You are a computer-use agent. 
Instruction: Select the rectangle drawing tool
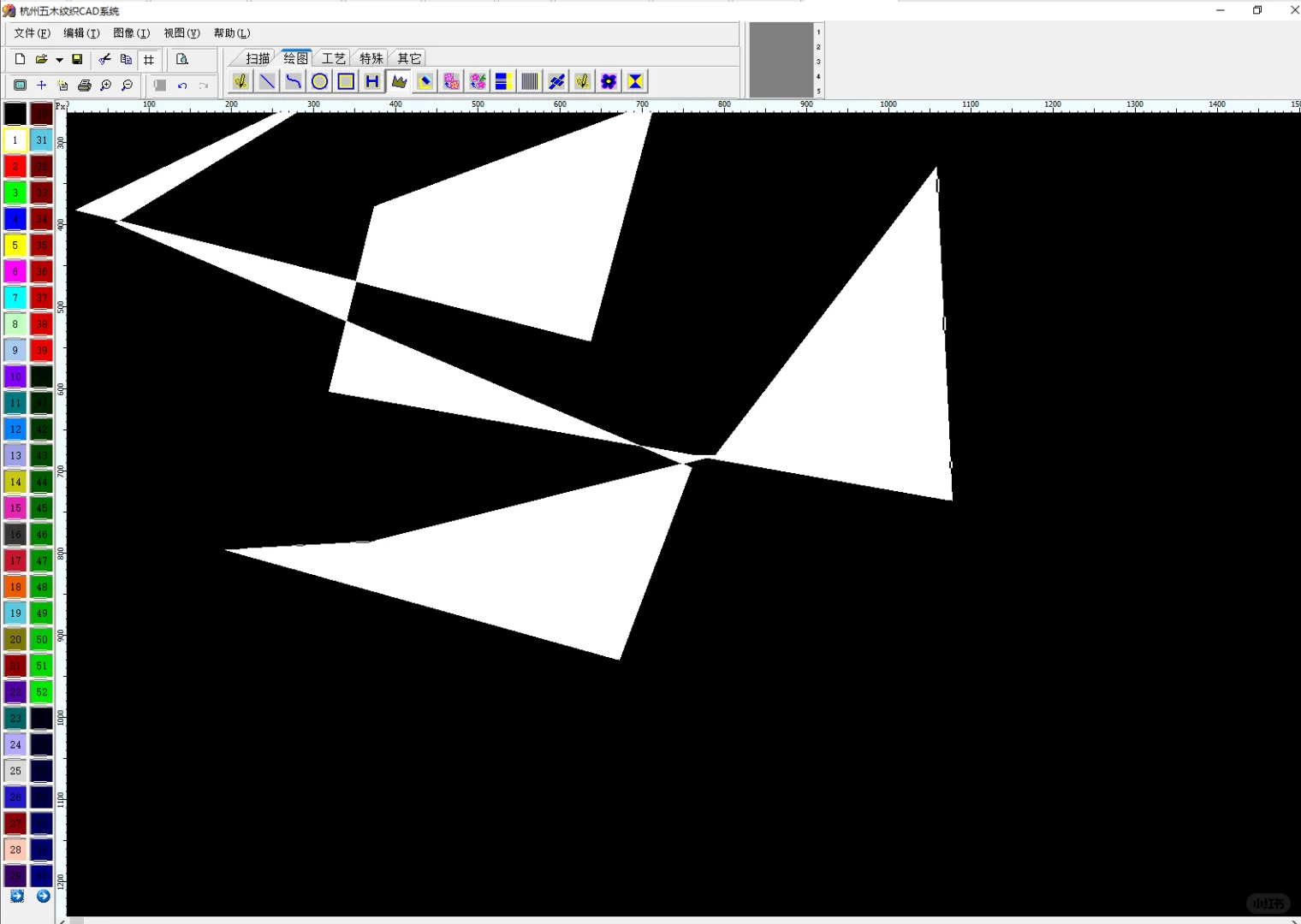pos(346,81)
